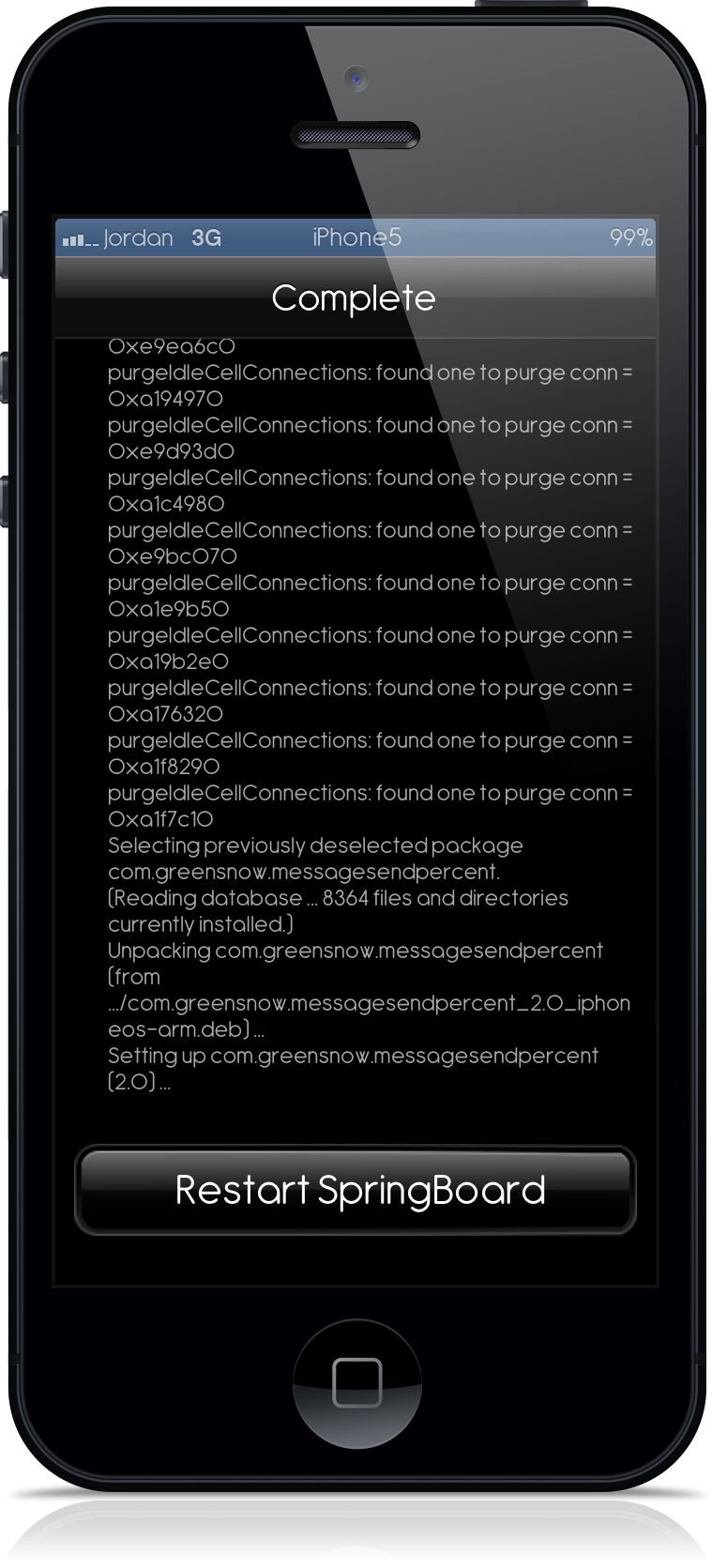
Task: Tap the earpiece speaker grille
Action: (356, 136)
